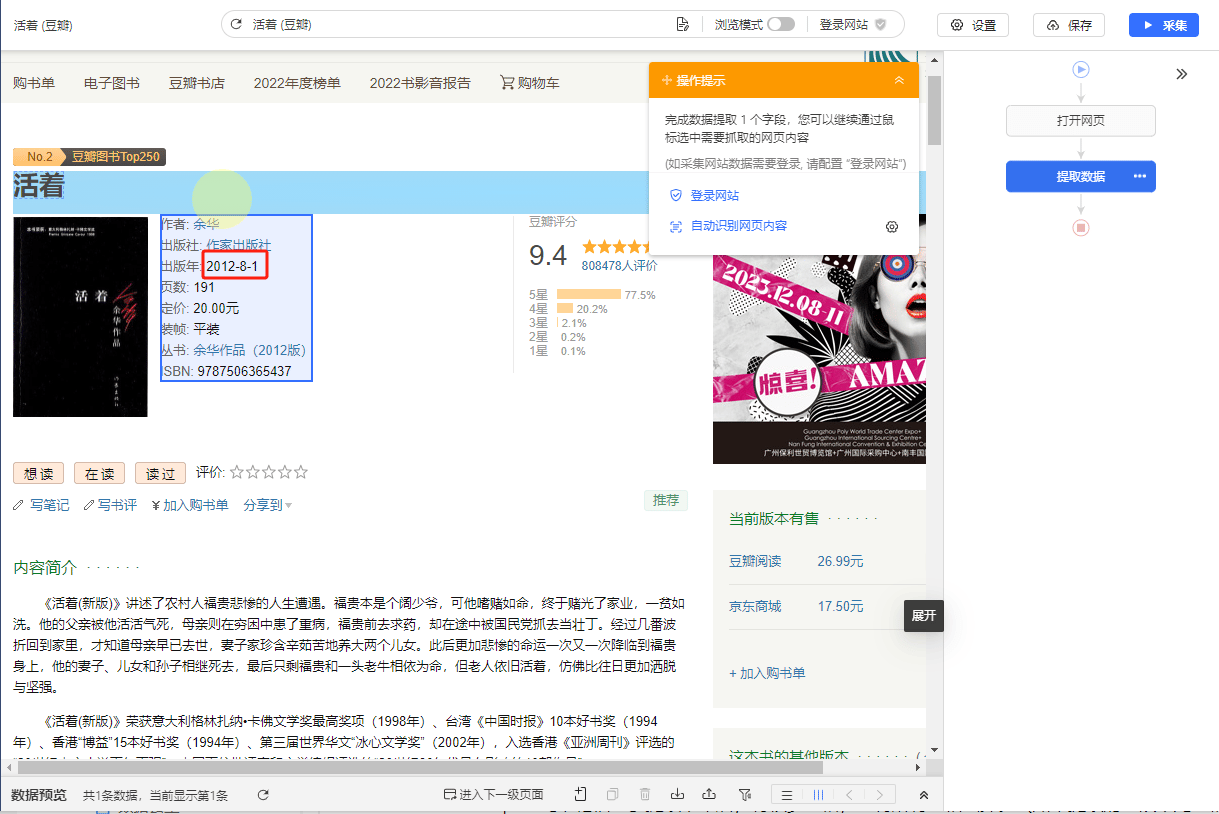Start collection with 采集 button
This screenshot has width=1219, height=814.
coord(1163,25)
